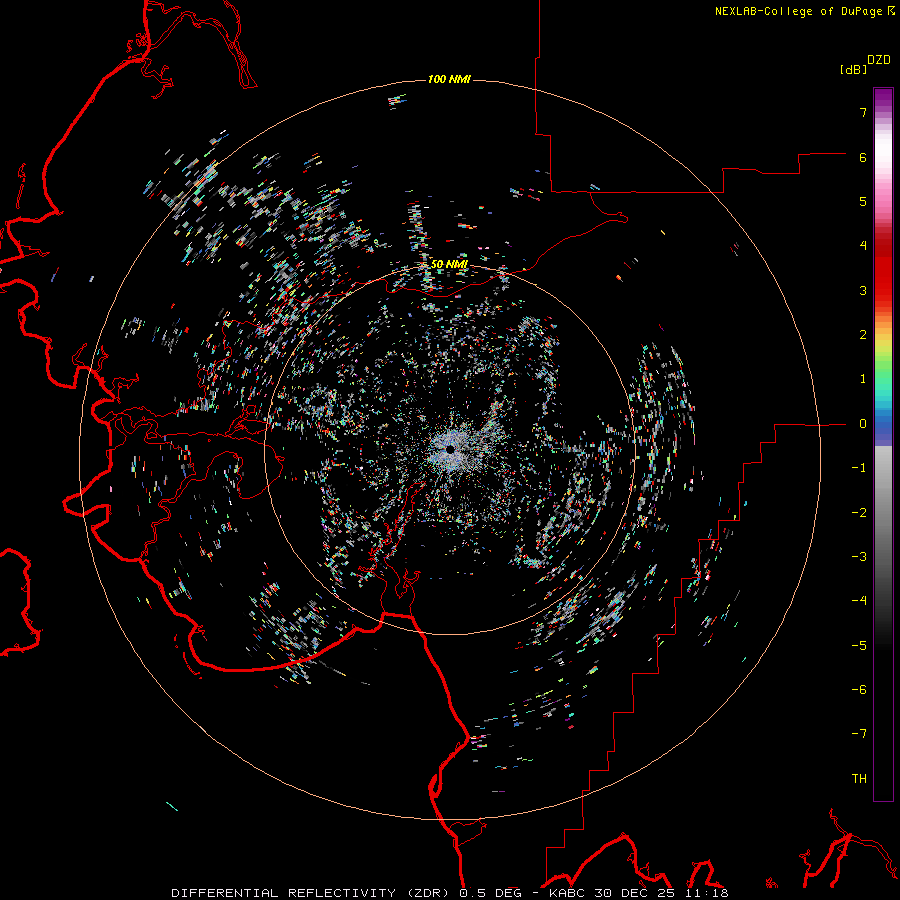The height and width of the screenshot is (900, 900).
Task: Click the -3 value on the dB scale
Action: 859,557
